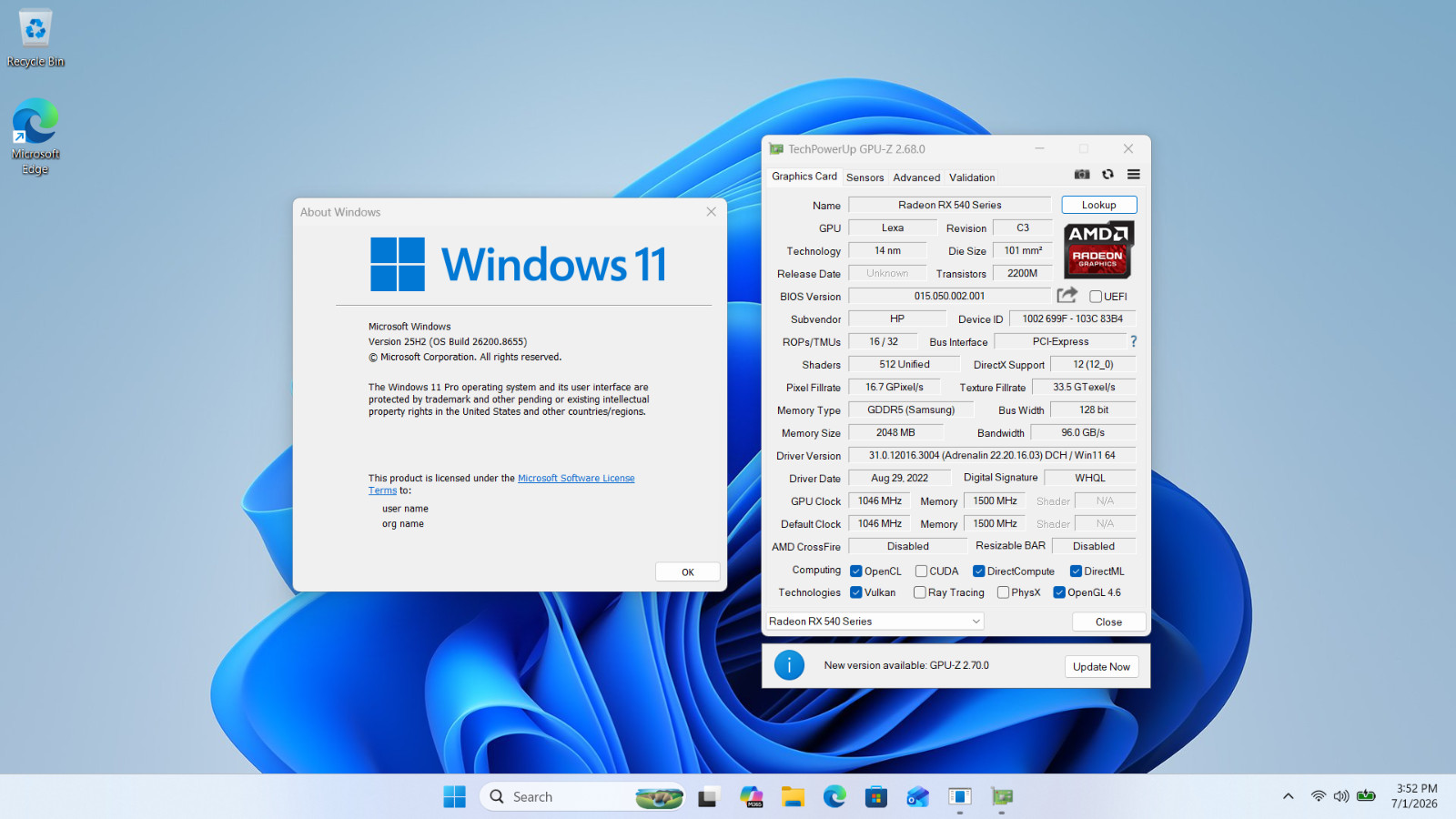
Task: Click the GPU-Z refresh icon
Action: coord(1107,175)
